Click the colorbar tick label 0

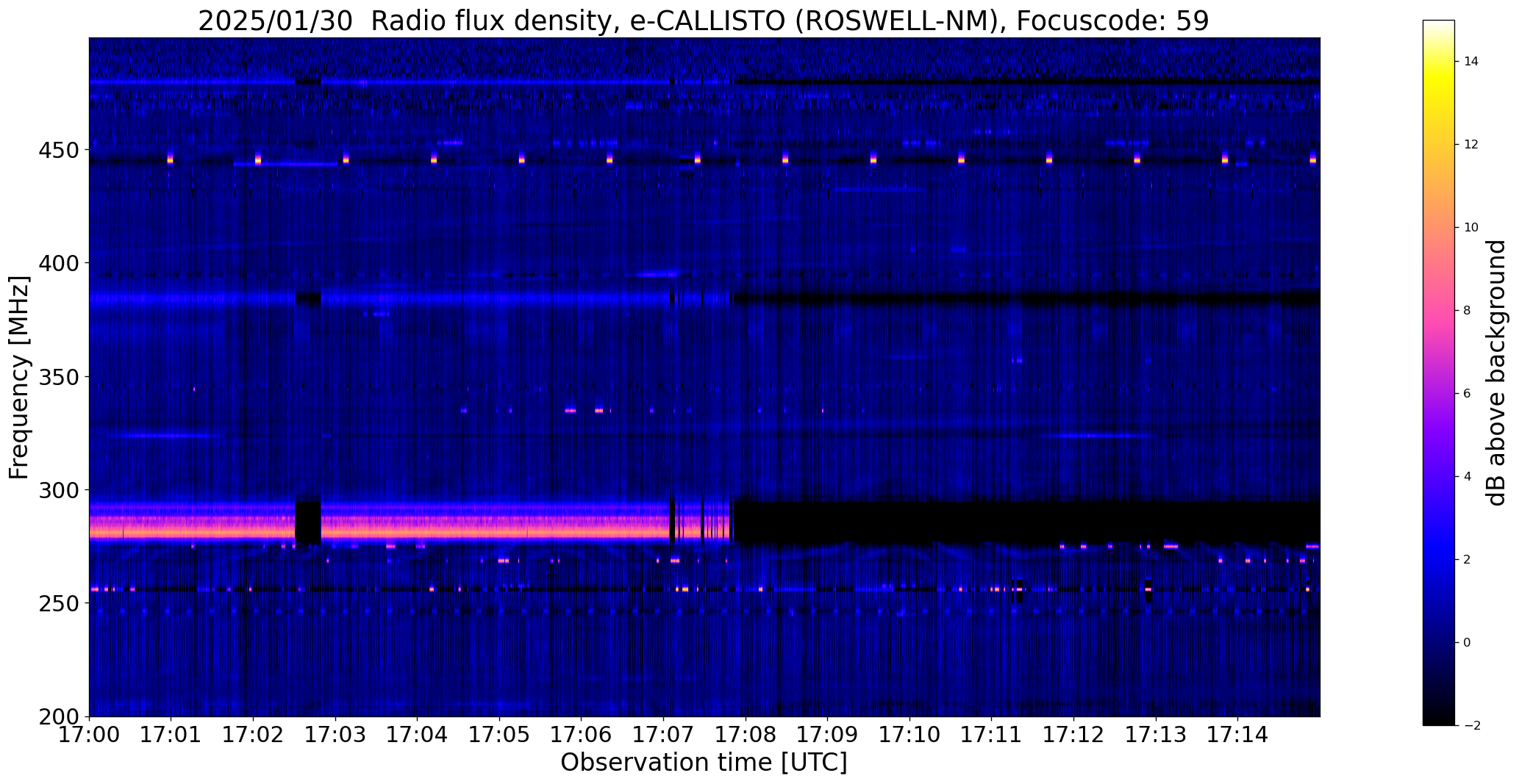pos(1468,643)
